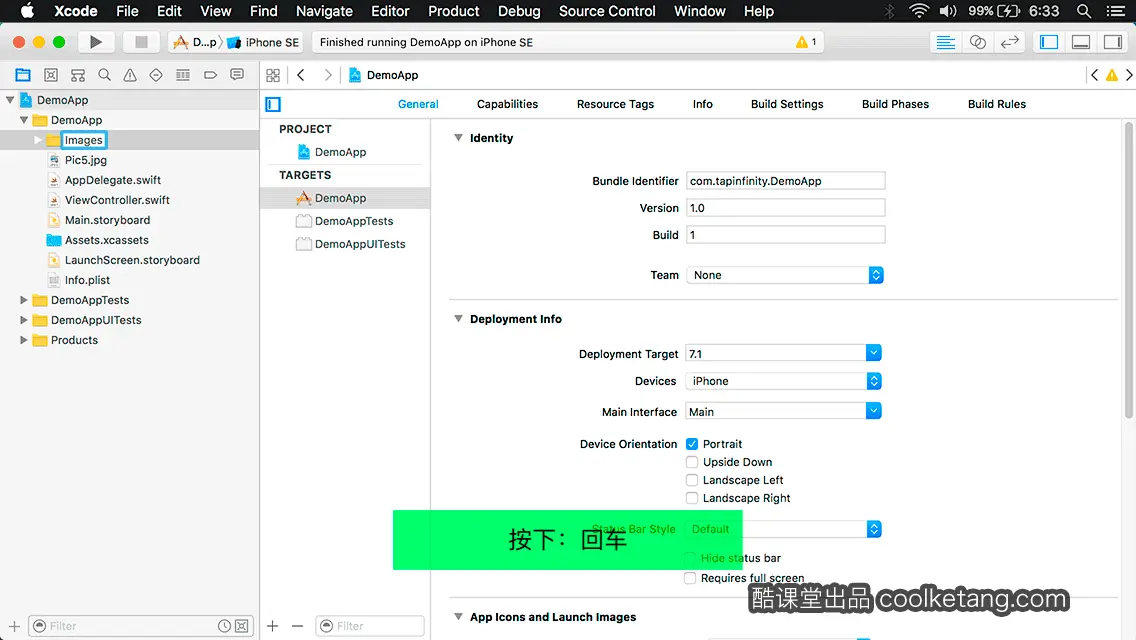Add a new target with plus
This screenshot has width=1136, height=640.
272,626
